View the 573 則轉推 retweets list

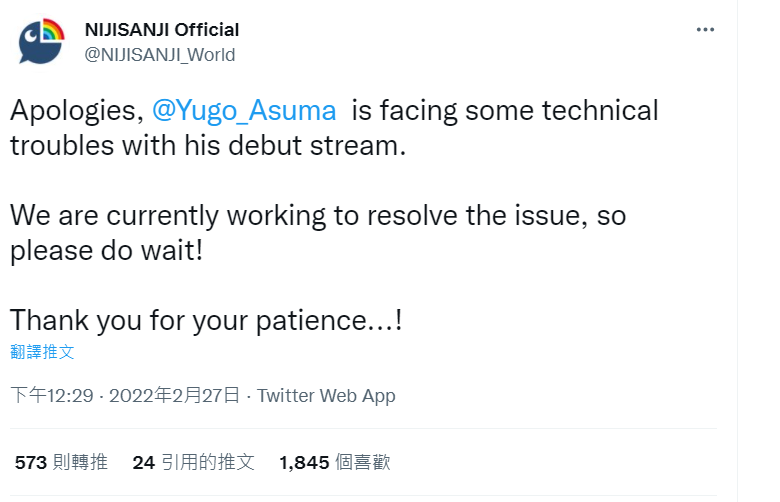click(x=61, y=462)
